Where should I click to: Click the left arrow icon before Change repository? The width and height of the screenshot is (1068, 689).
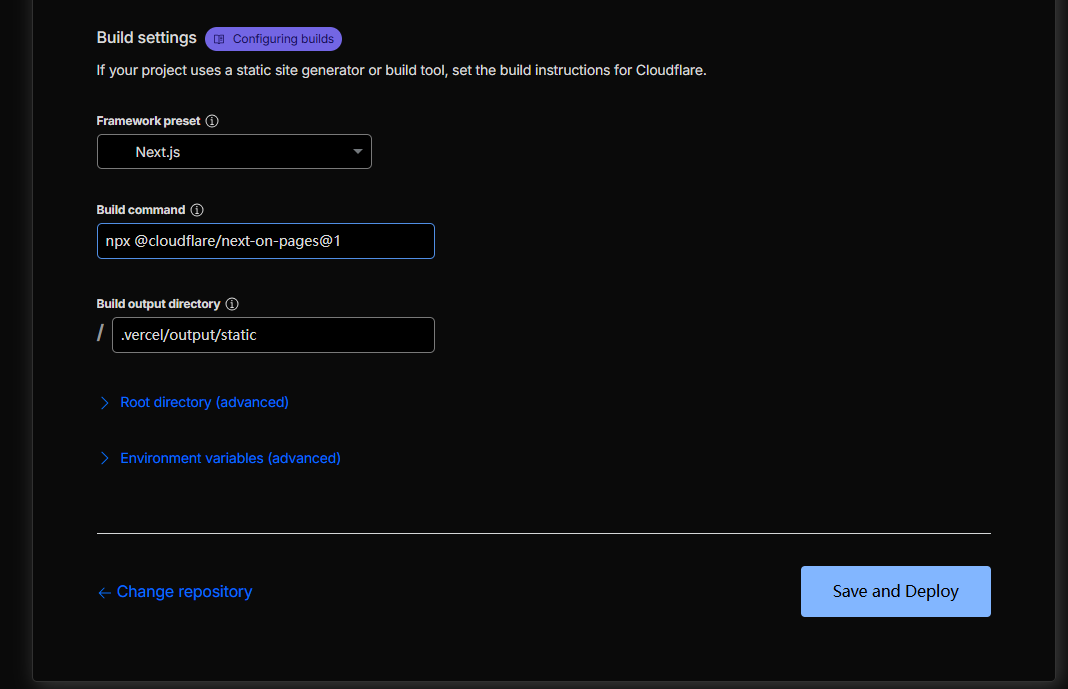104,593
